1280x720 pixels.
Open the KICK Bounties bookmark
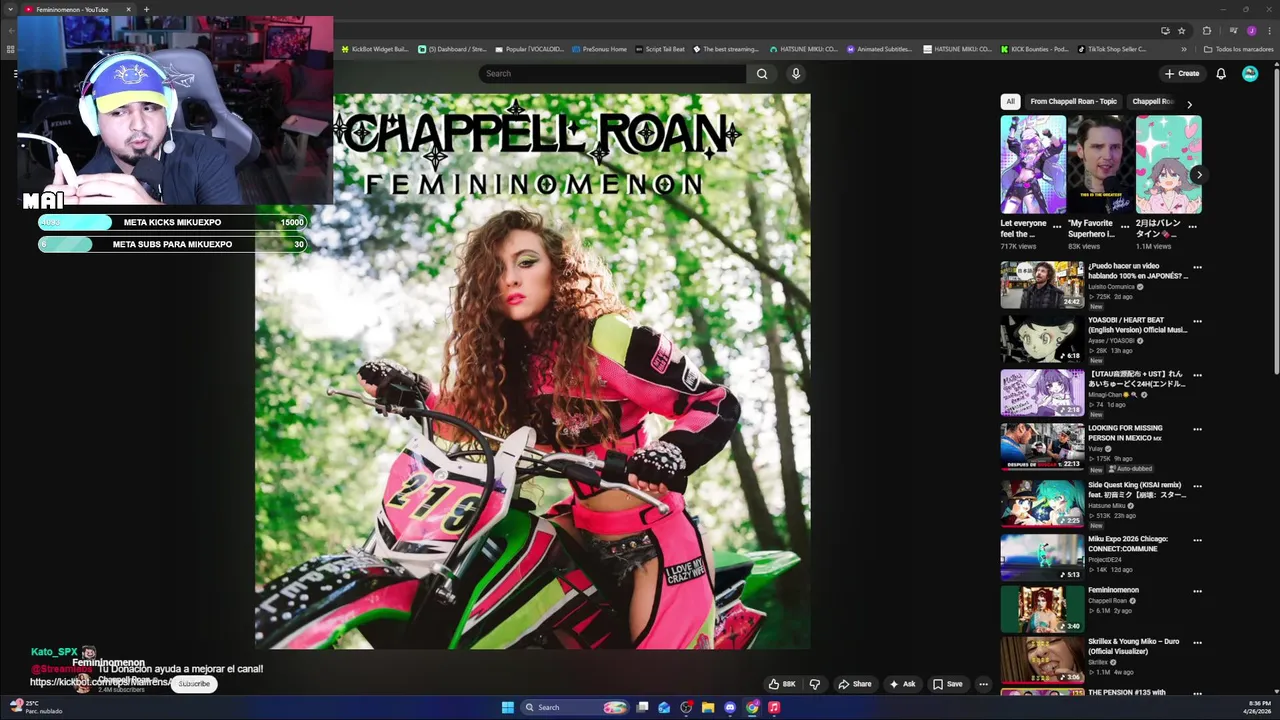tap(1034, 49)
